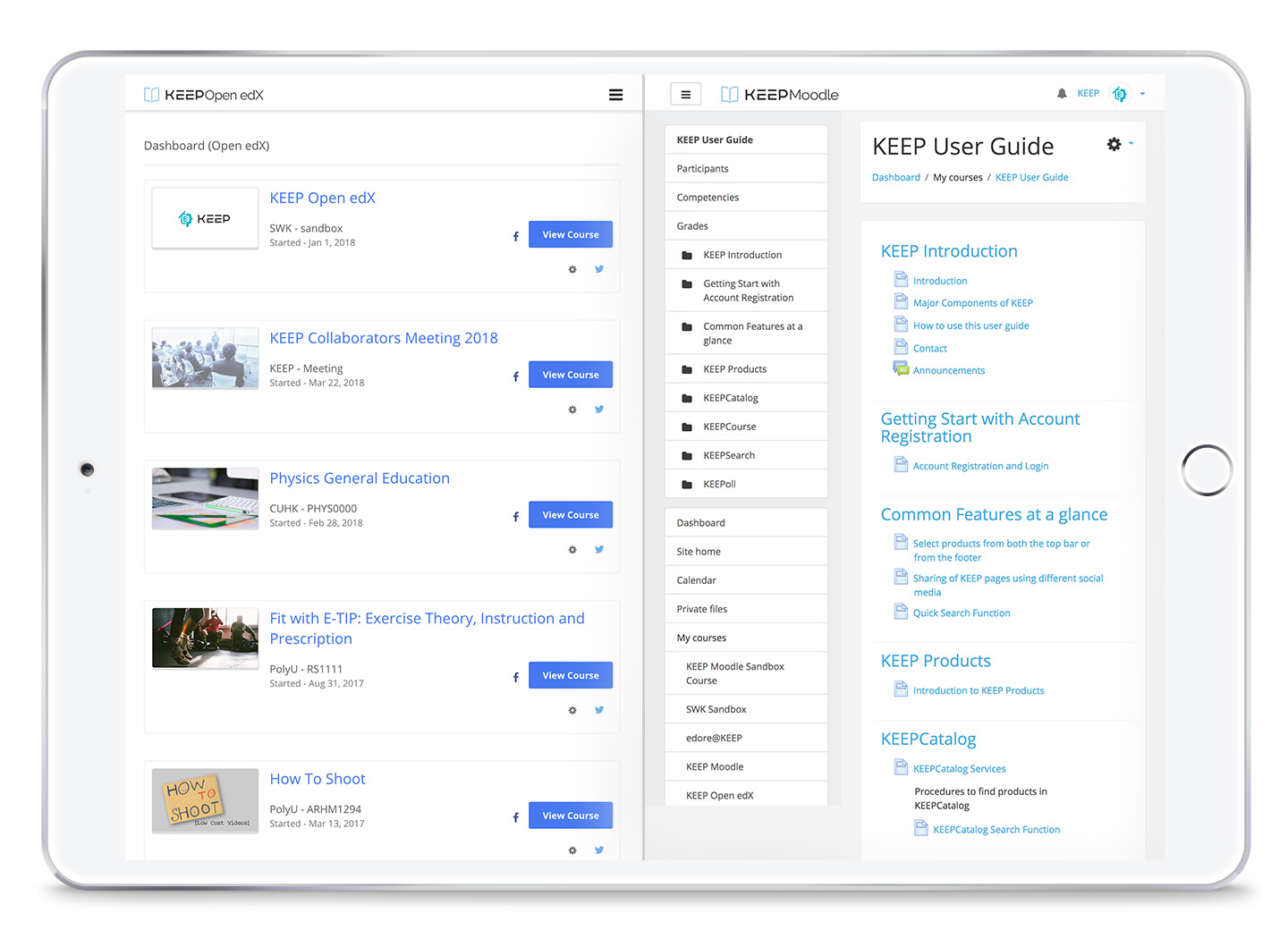The width and height of the screenshot is (1288, 930).
Task: Open KEEPCatalog folder in navigation
Action: click(x=746, y=398)
